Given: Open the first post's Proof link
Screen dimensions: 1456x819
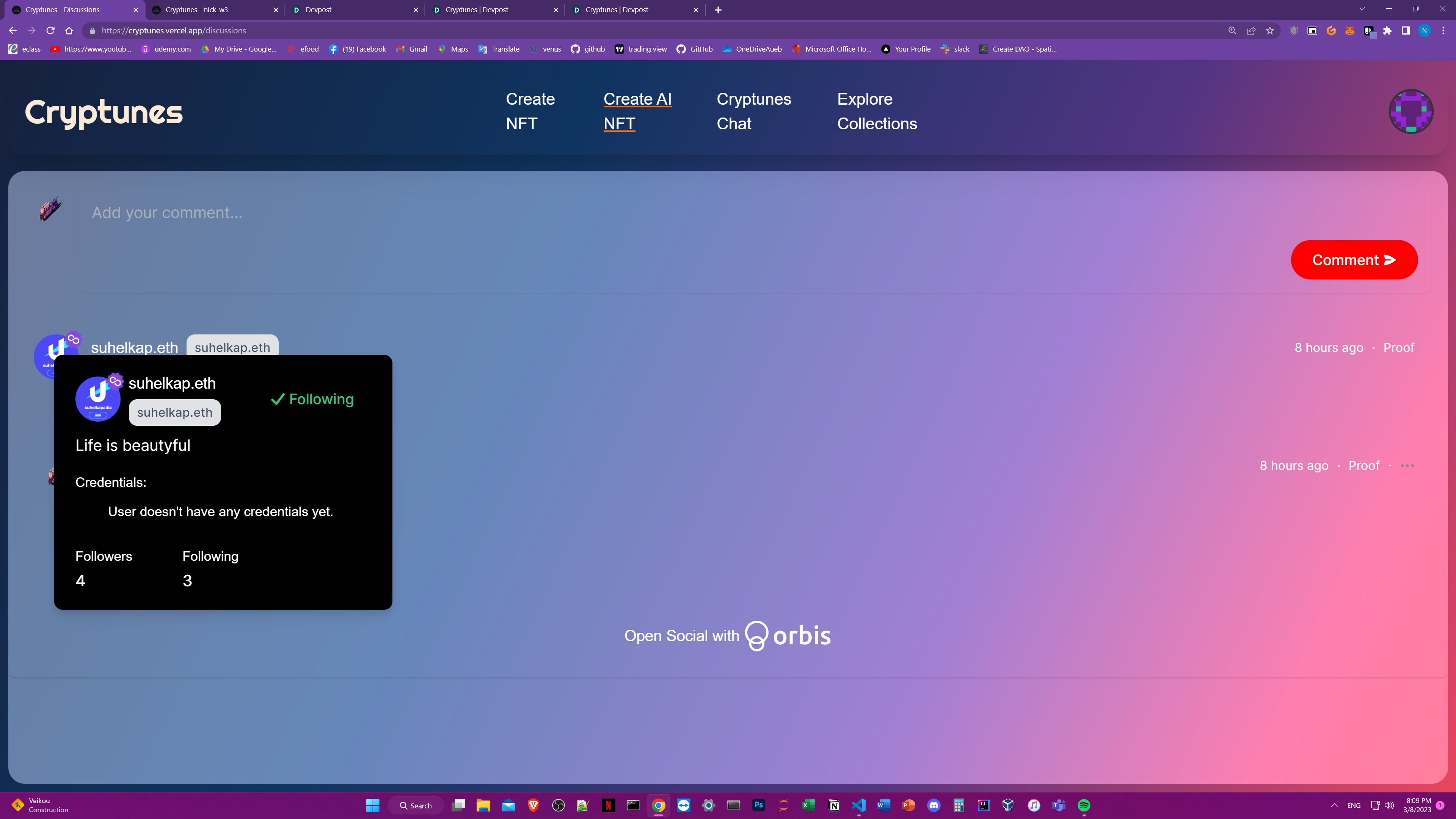Looking at the screenshot, I should [1398, 348].
